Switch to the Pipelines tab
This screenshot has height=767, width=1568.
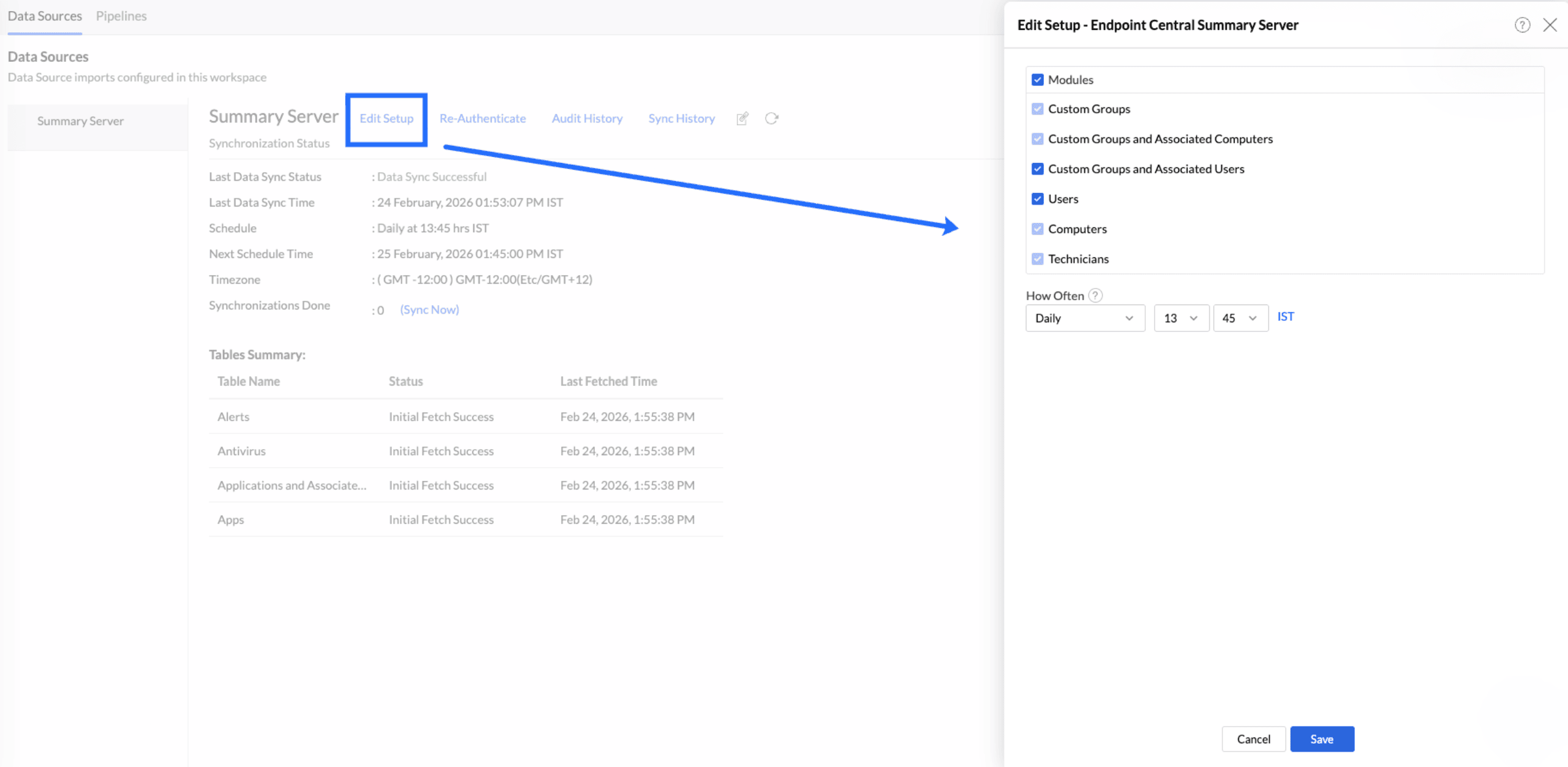121,16
